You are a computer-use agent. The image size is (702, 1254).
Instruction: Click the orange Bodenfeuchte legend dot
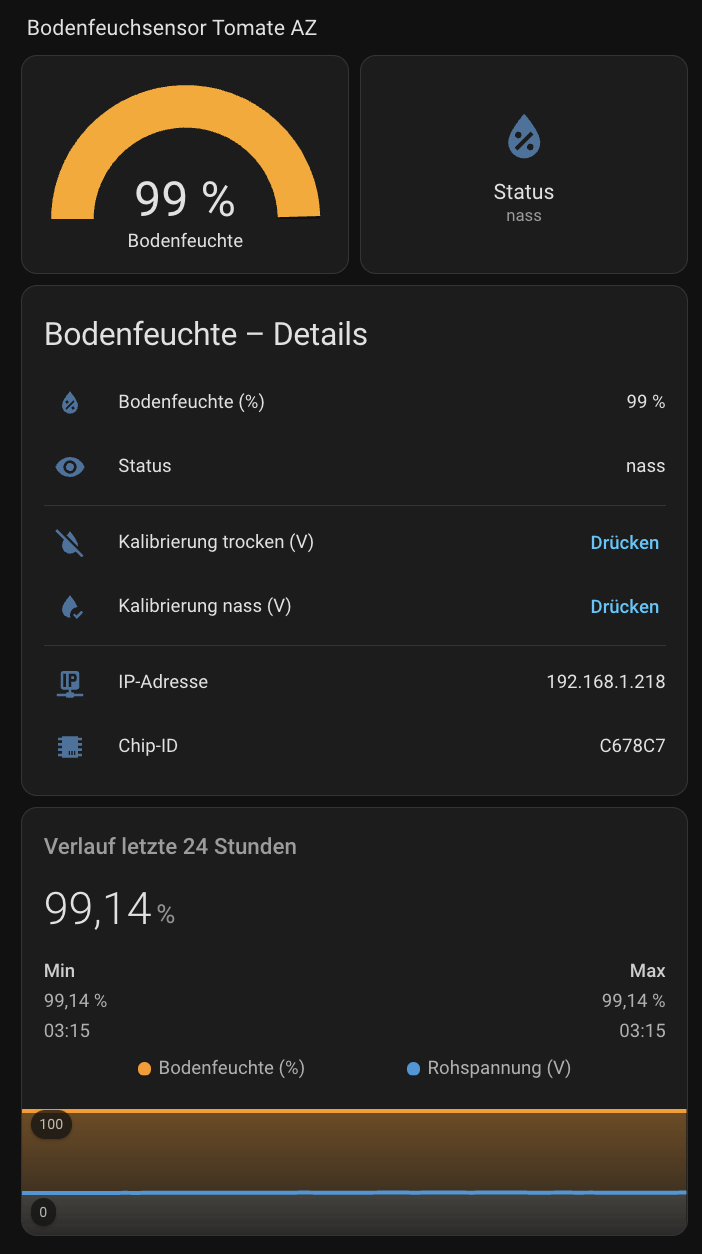[x=145, y=1069]
